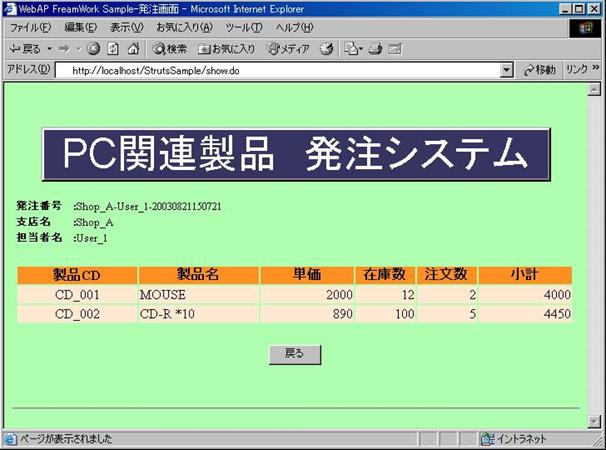Click the 製品CD column header
Image resolution: width=606 pixels, height=450 pixels.
pos(77,275)
